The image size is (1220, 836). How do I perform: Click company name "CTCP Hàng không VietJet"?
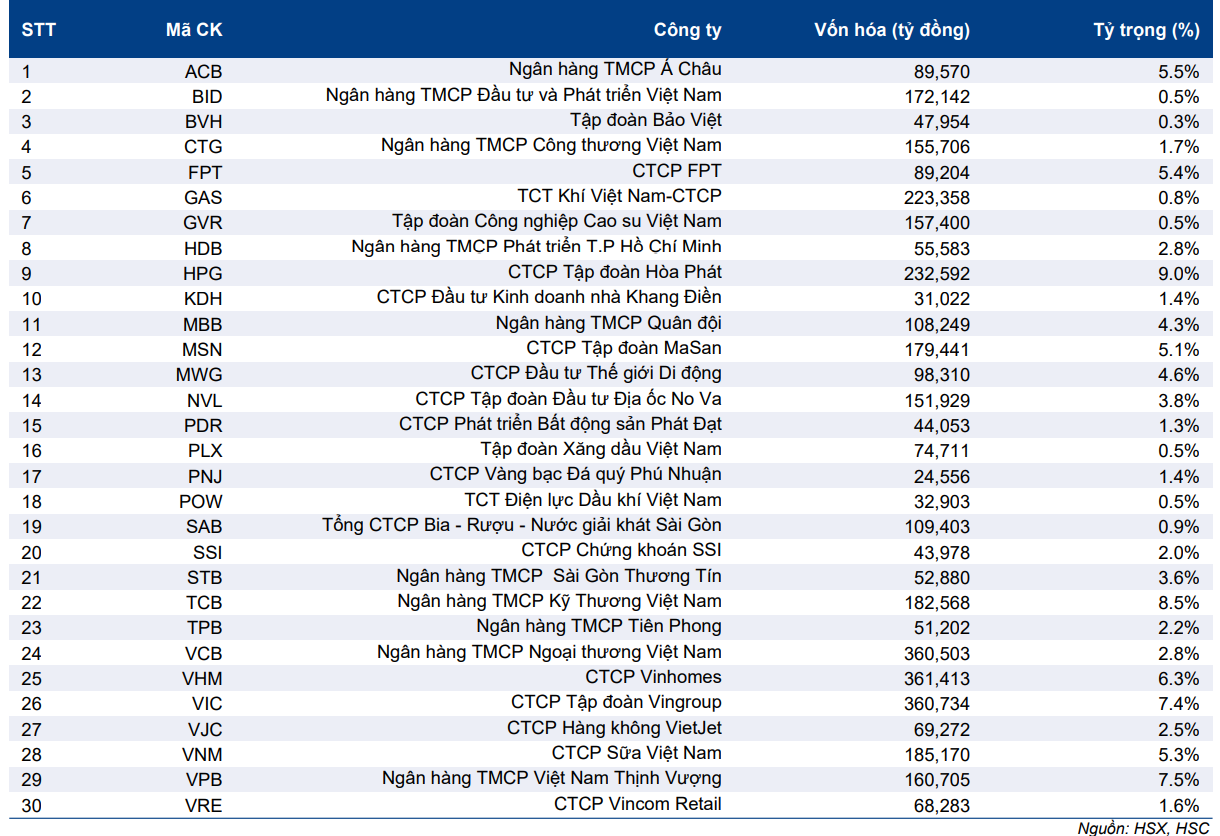coord(614,727)
